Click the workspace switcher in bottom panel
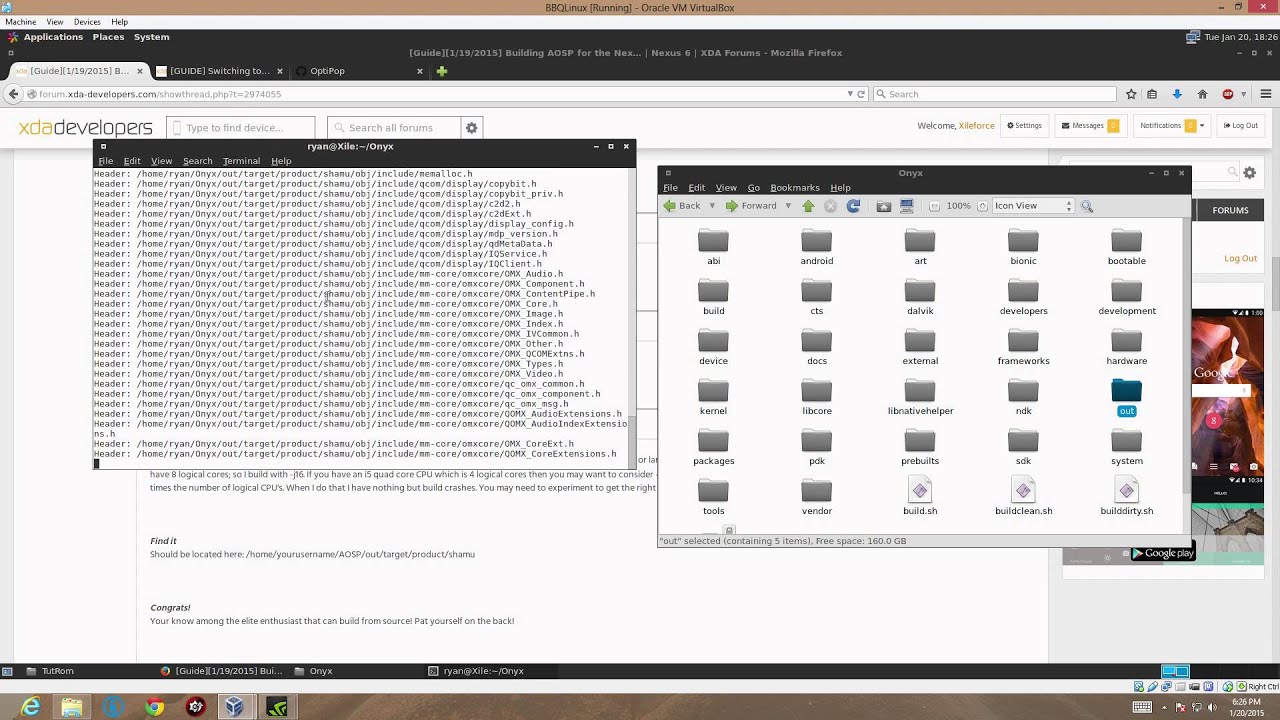 pos(1175,671)
